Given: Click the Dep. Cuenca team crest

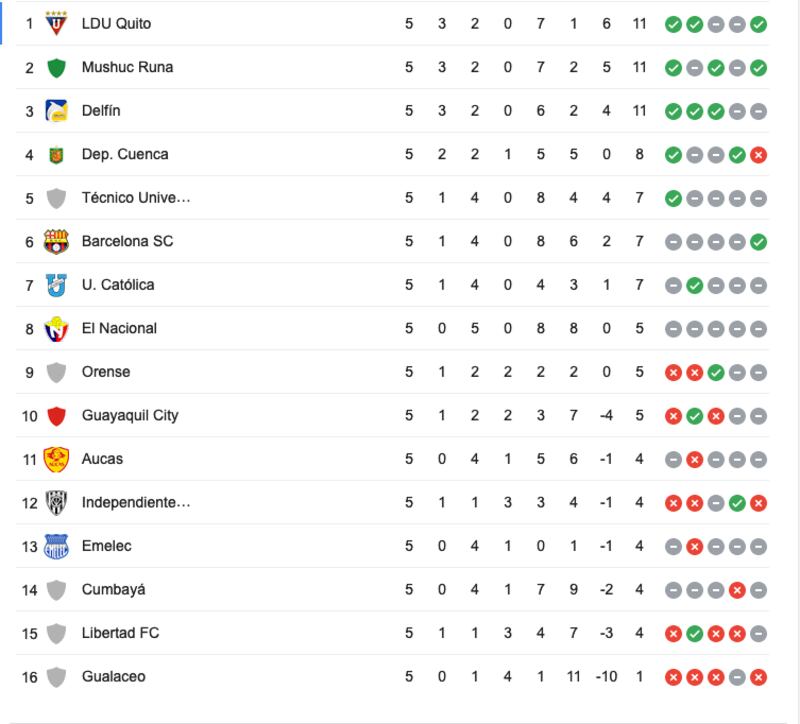Looking at the screenshot, I should (x=56, y=155).
